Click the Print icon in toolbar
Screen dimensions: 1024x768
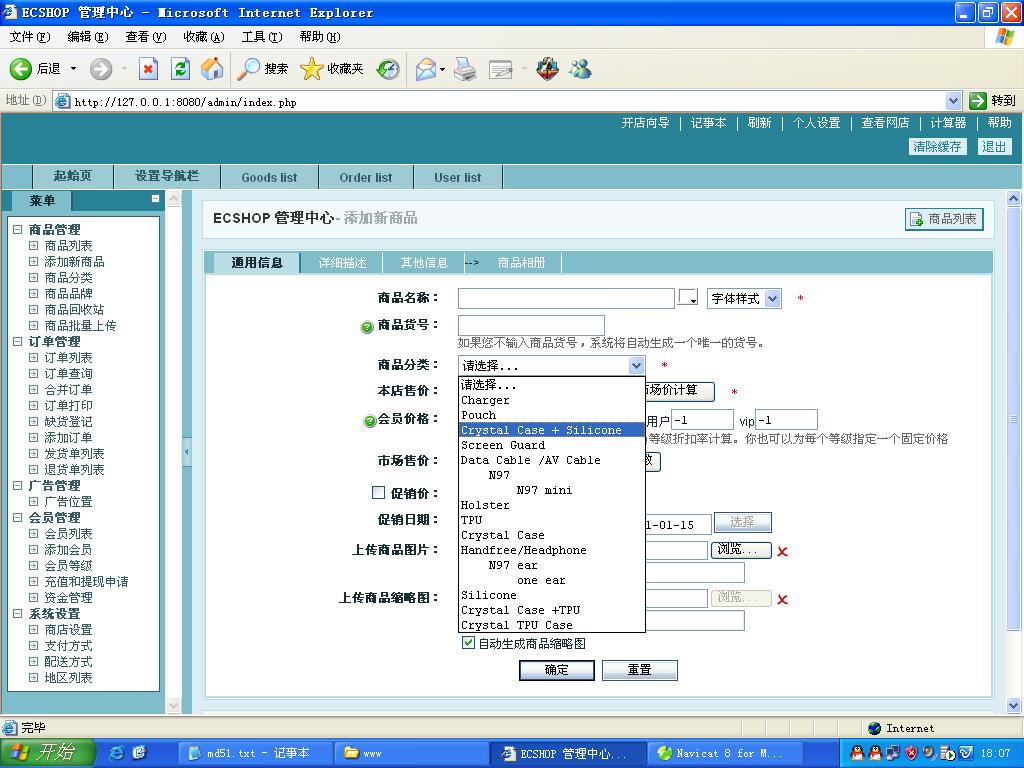coord(465,69)
